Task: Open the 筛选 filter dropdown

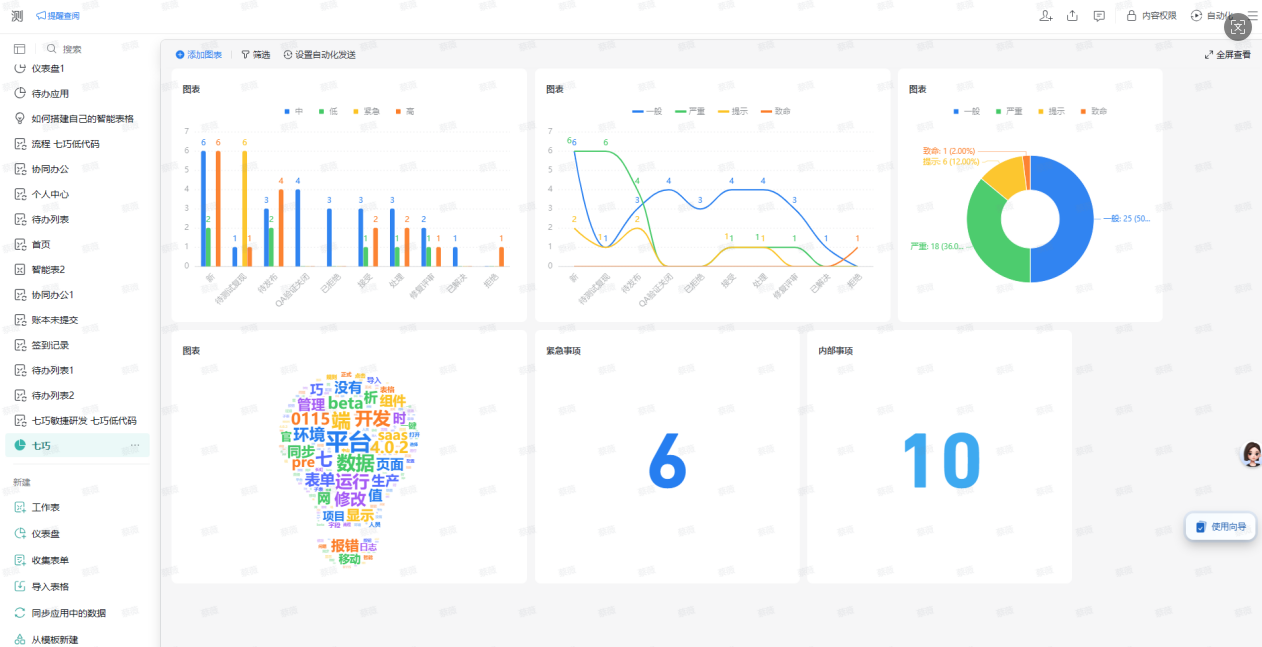Action: tap(255, 55)
